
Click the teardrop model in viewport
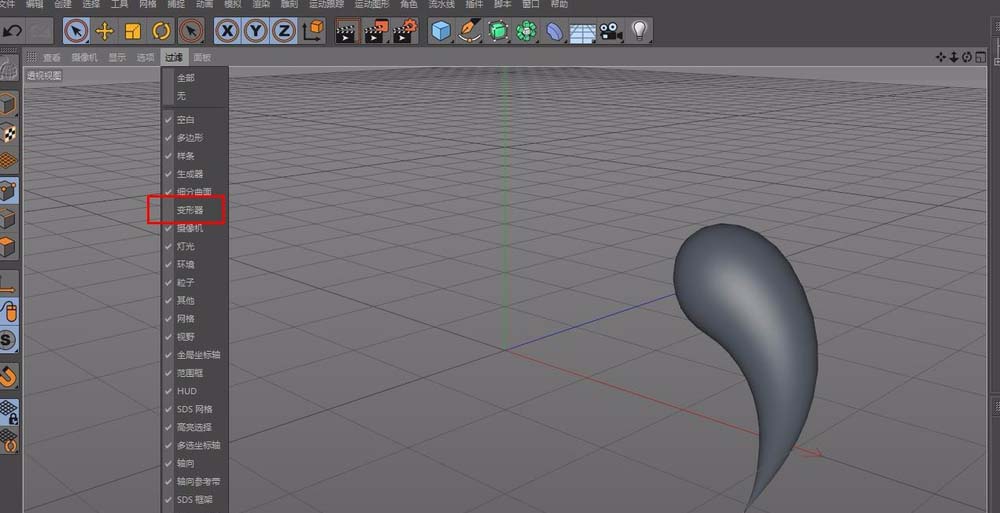[x=748, y=320]
